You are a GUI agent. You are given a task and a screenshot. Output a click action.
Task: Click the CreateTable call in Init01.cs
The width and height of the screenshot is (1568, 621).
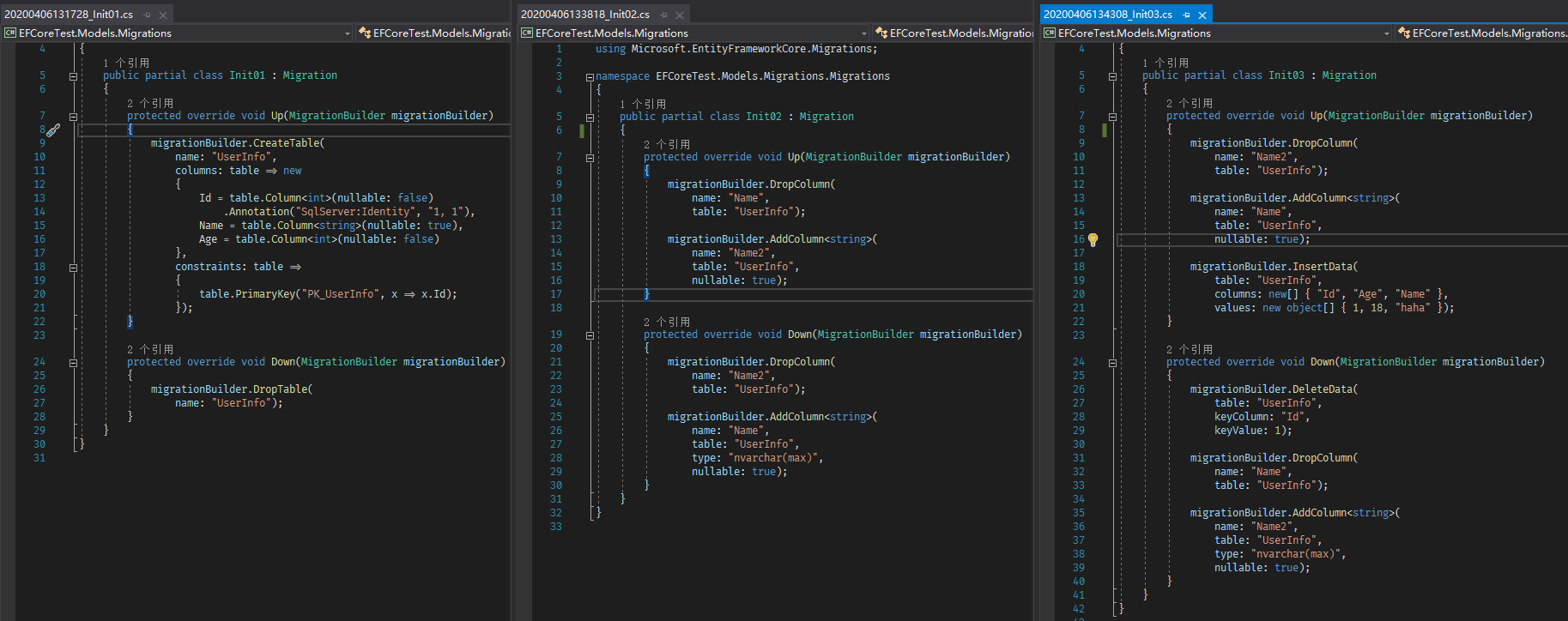click(286, 143)
